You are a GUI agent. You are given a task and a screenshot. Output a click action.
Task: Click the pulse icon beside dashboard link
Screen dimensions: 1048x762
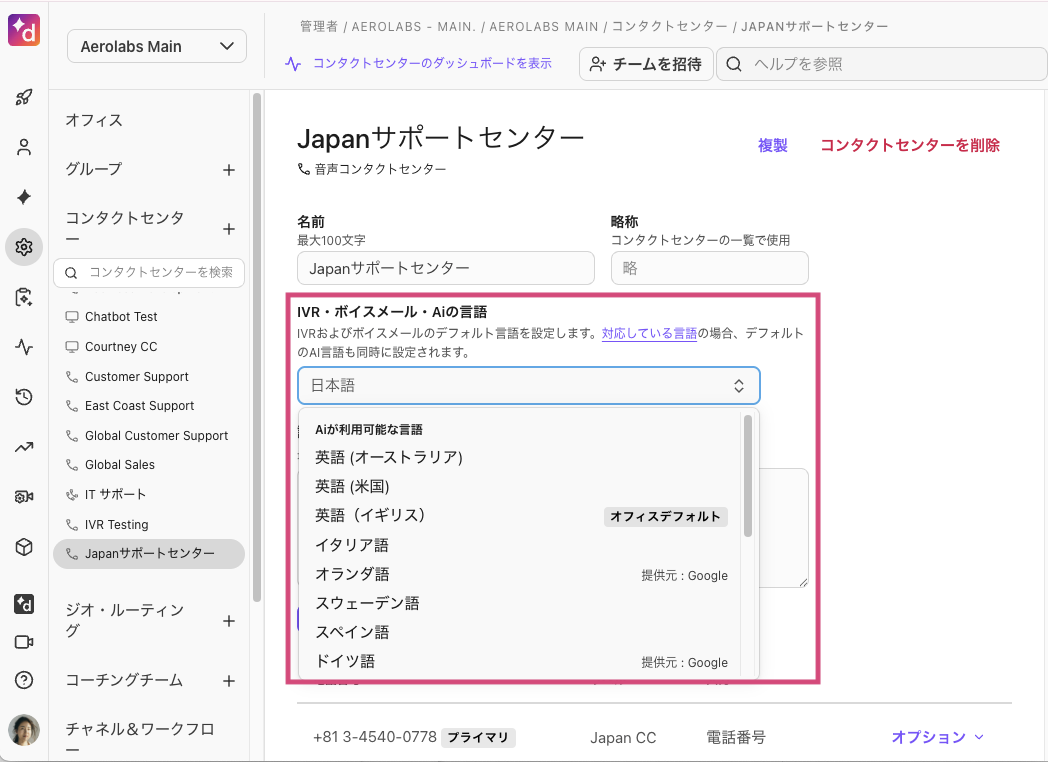point(293,64)
